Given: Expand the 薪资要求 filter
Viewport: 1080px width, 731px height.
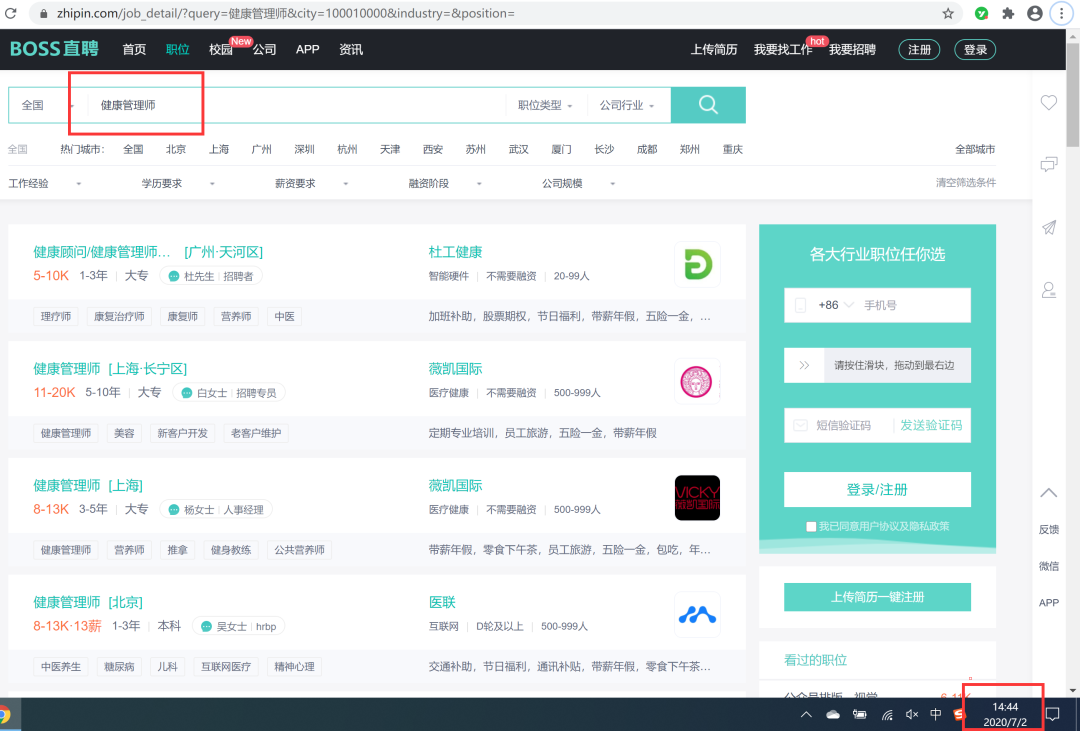Looking at the screenshot, I should coord(312,183).
